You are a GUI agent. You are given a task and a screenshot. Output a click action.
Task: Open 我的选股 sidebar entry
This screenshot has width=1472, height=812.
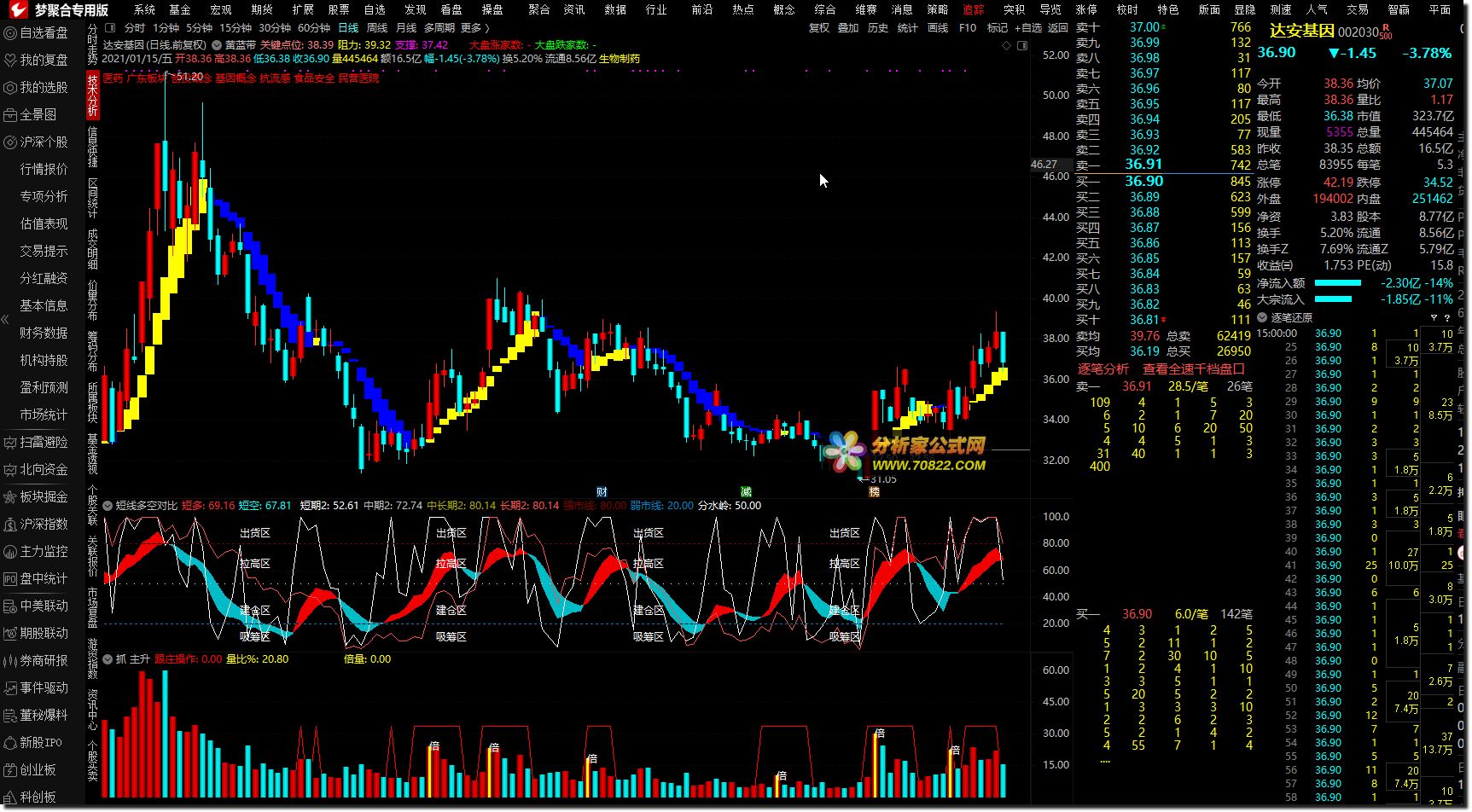pos(37,87)
